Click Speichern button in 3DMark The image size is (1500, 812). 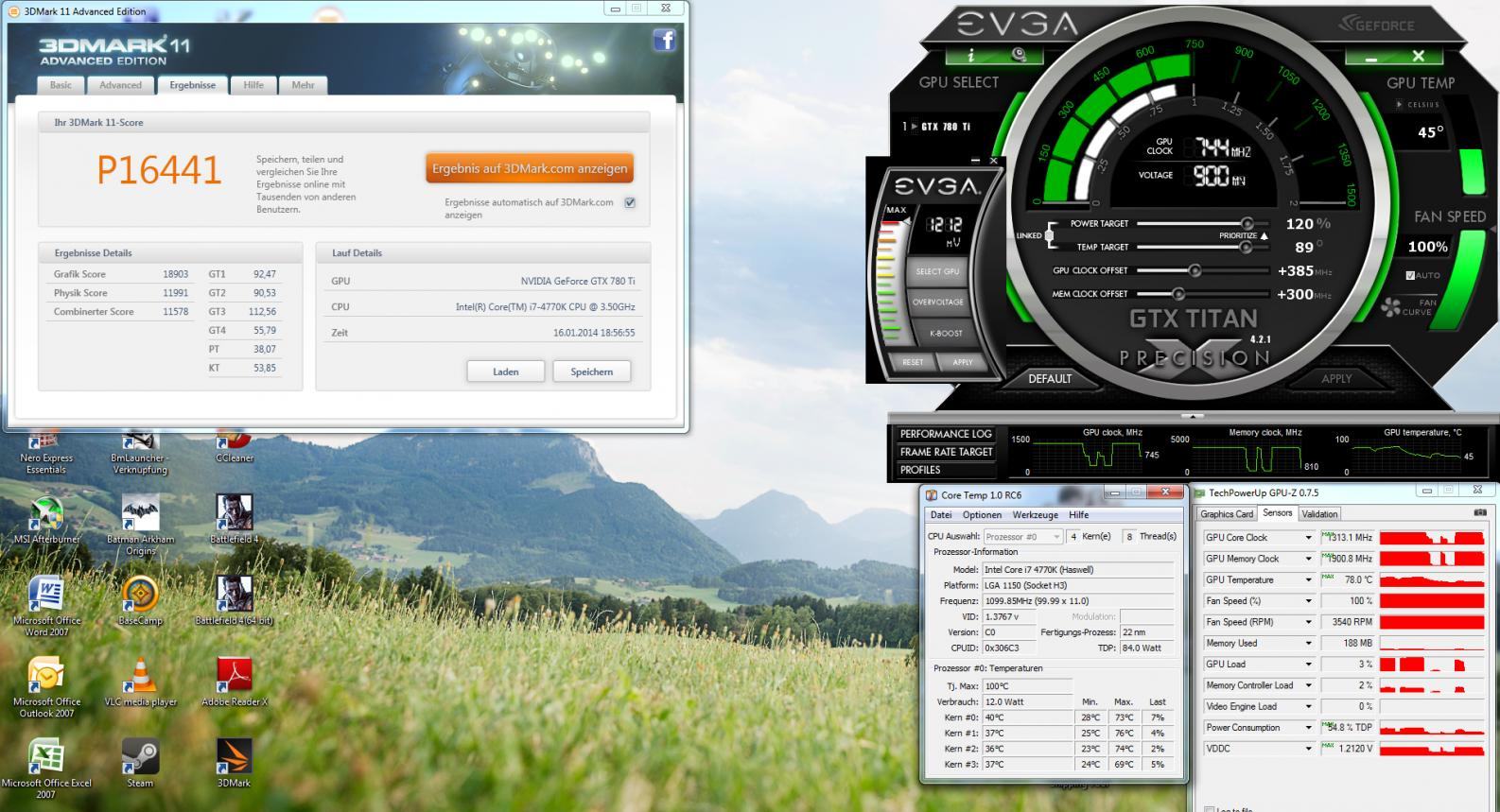pos(591,371)
